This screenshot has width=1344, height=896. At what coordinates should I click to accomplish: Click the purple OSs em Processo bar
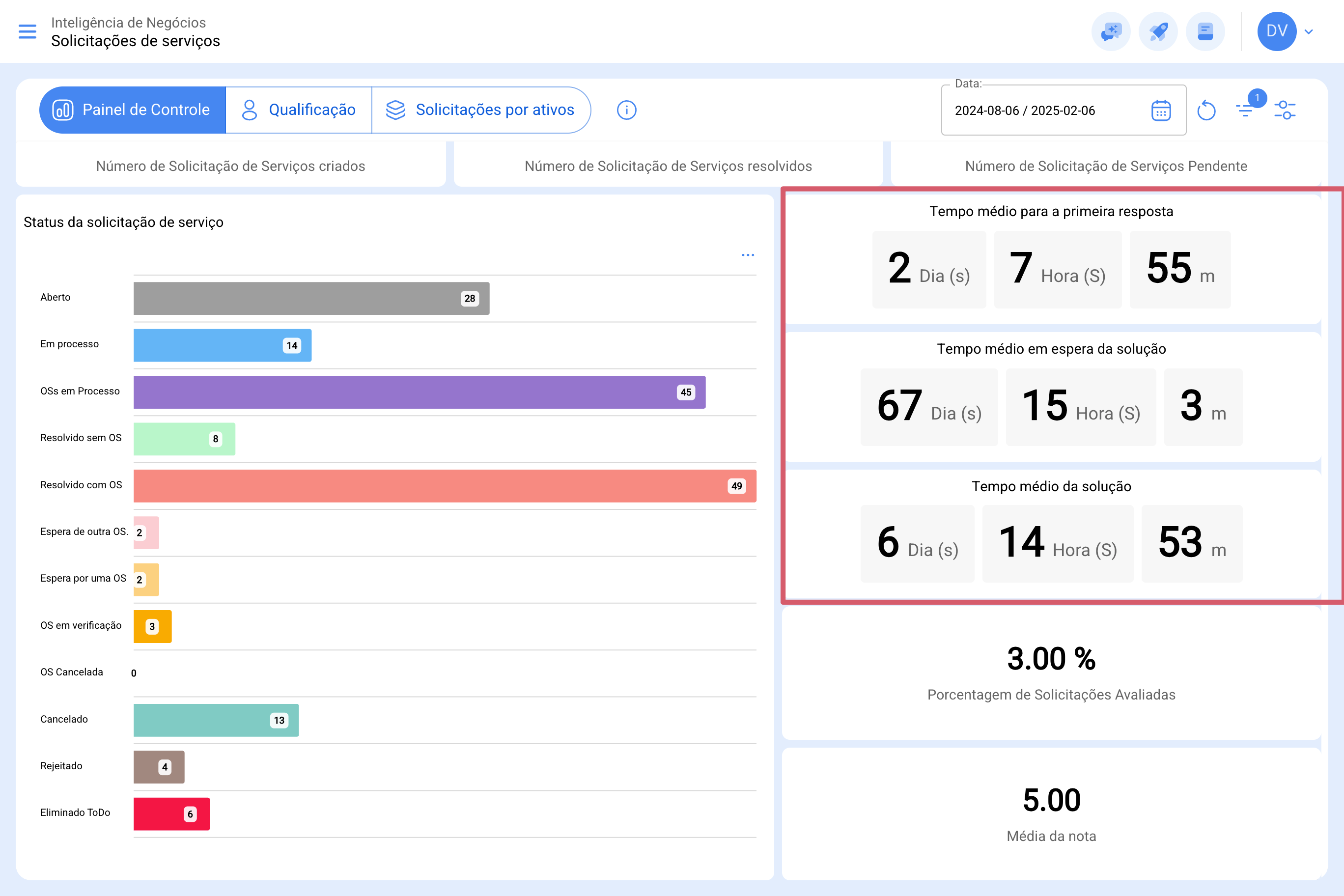(420, 392)
